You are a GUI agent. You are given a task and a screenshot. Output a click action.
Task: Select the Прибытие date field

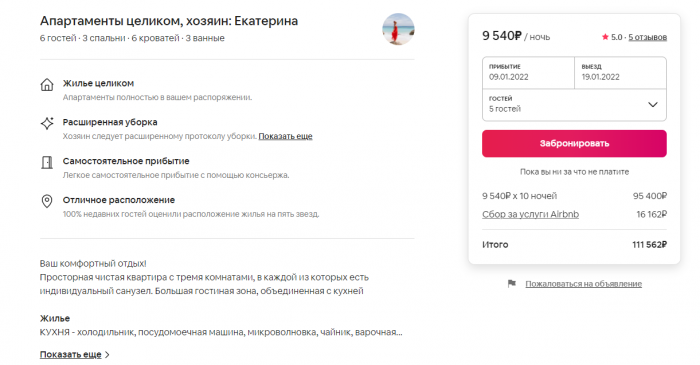(528, 73)
